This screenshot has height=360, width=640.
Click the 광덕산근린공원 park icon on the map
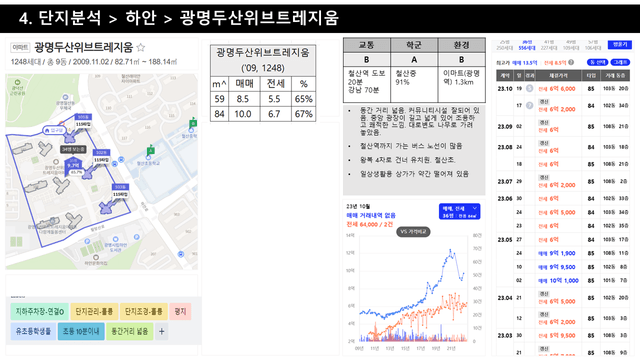[18, 82]
